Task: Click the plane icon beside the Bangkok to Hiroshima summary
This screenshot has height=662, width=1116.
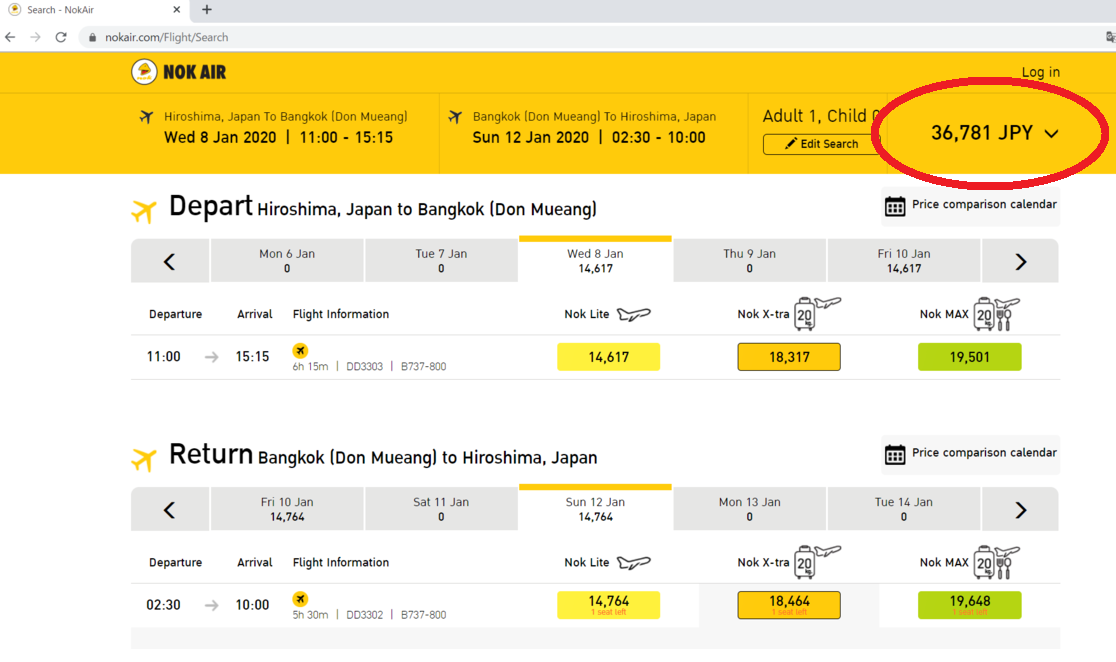Action: click(x=456, y=117)
